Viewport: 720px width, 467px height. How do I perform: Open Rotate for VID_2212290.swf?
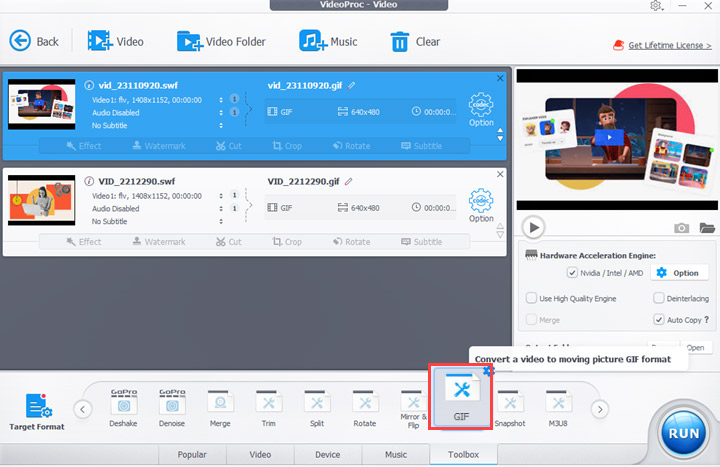tap(352, 242)
